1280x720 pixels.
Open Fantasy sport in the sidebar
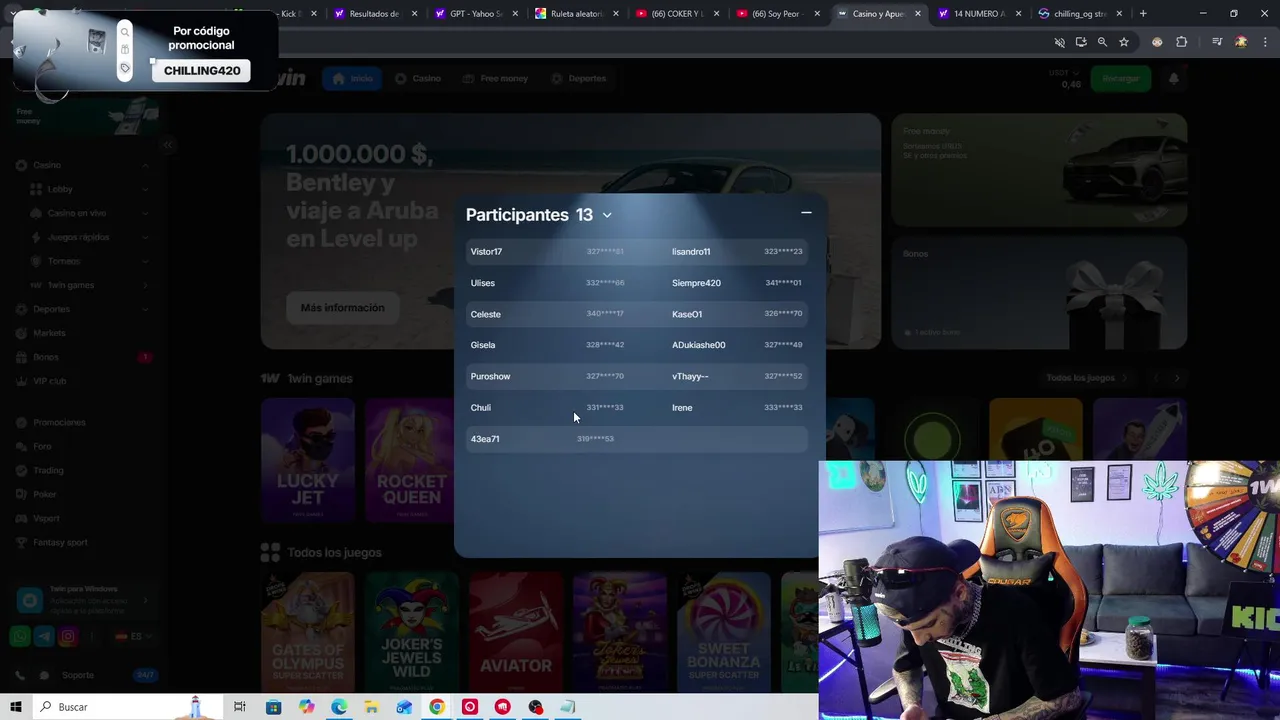click(82, 542)
